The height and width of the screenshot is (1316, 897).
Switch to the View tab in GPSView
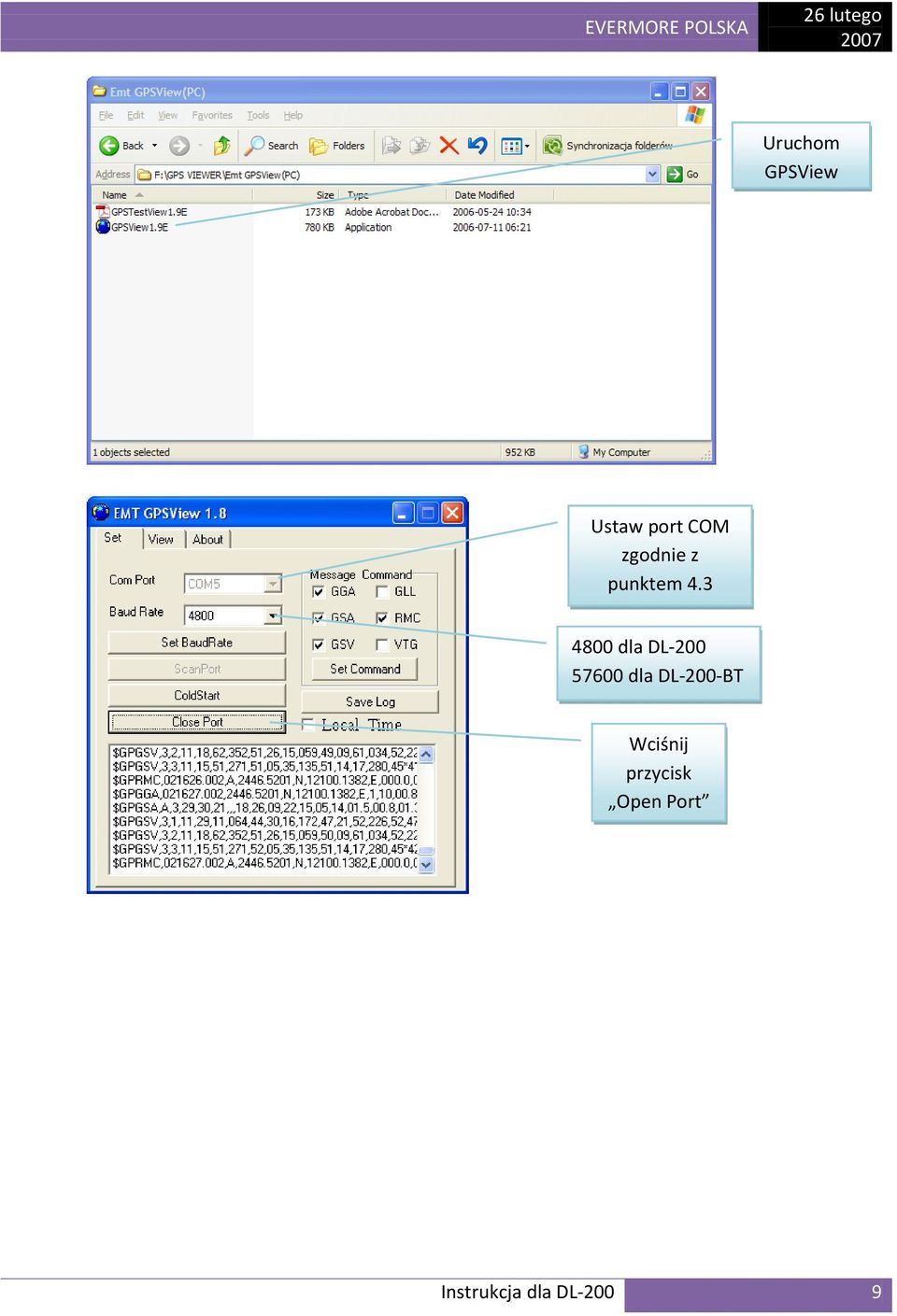pyautogui.click(x=161, y=539)
